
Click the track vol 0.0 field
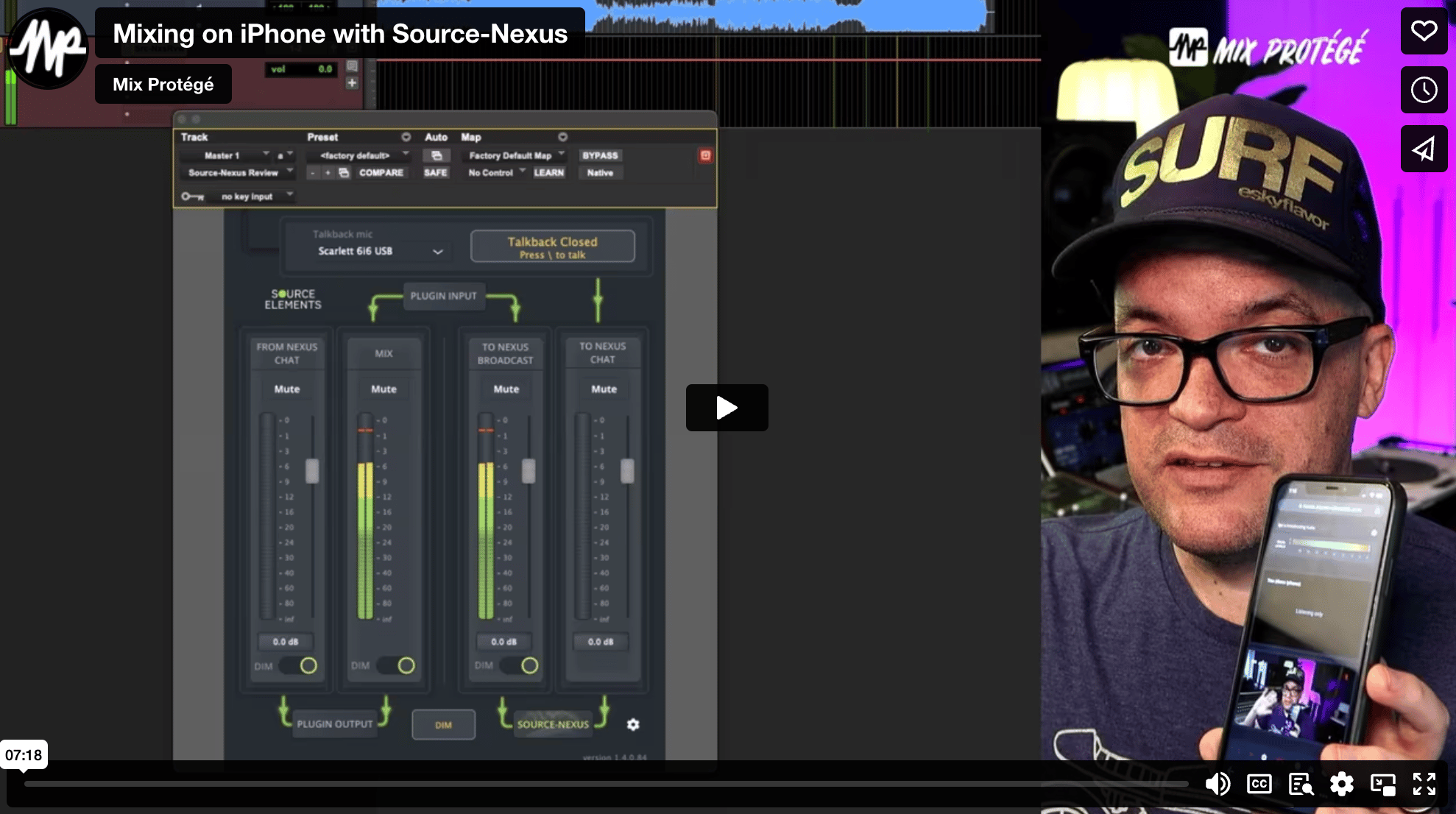point(301,69)
